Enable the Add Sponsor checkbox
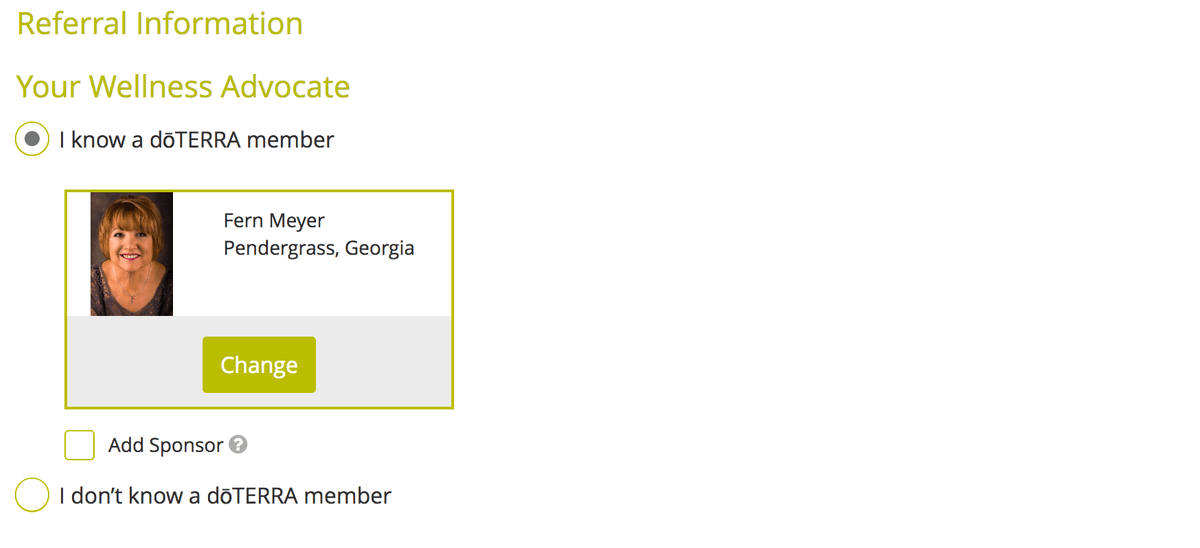This screenshot has height=548, width=1200. (80, 445)
